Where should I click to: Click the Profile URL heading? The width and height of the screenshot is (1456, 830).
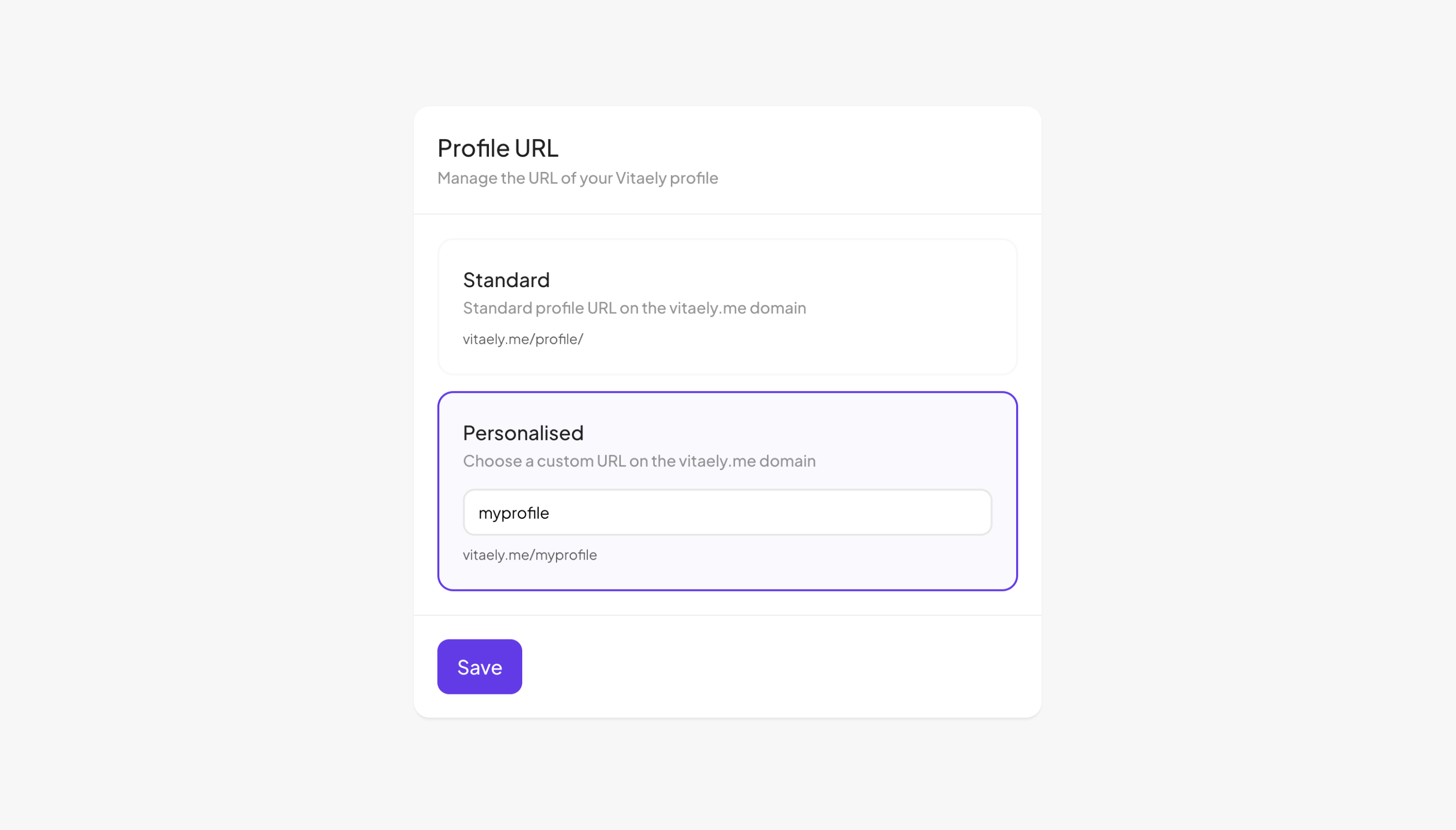coord(497,147)
